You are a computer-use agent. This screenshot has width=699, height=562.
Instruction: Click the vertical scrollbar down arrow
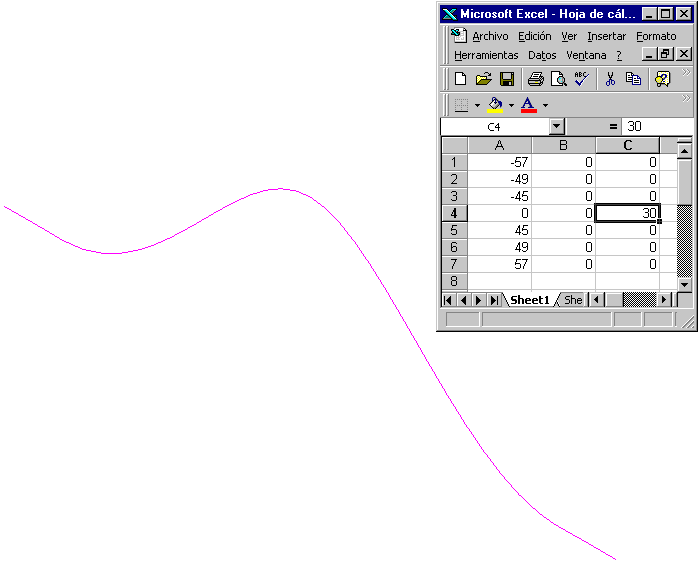click(x=684, y=285)
